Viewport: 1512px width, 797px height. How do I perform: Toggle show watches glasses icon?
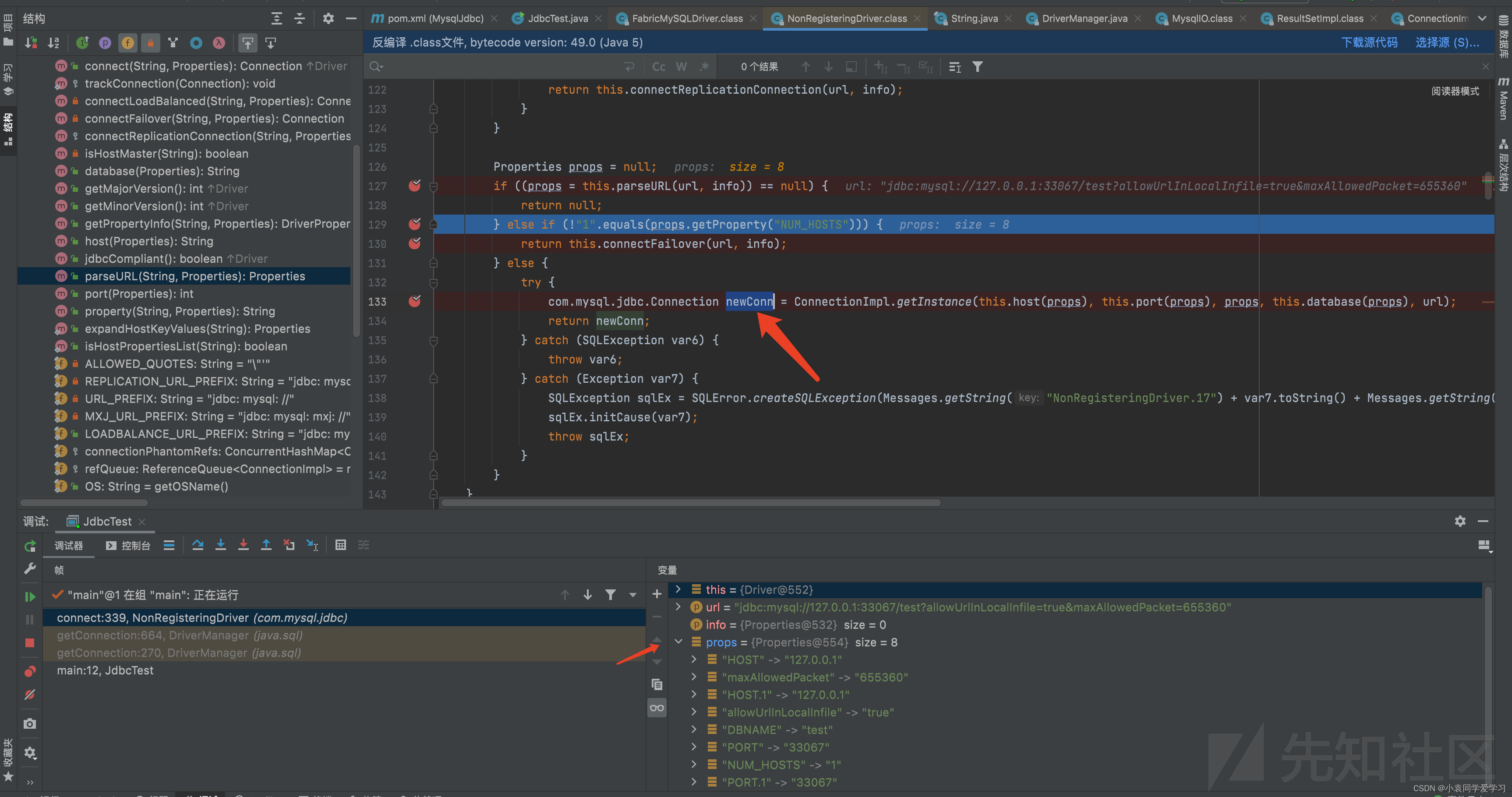[657, 708]
